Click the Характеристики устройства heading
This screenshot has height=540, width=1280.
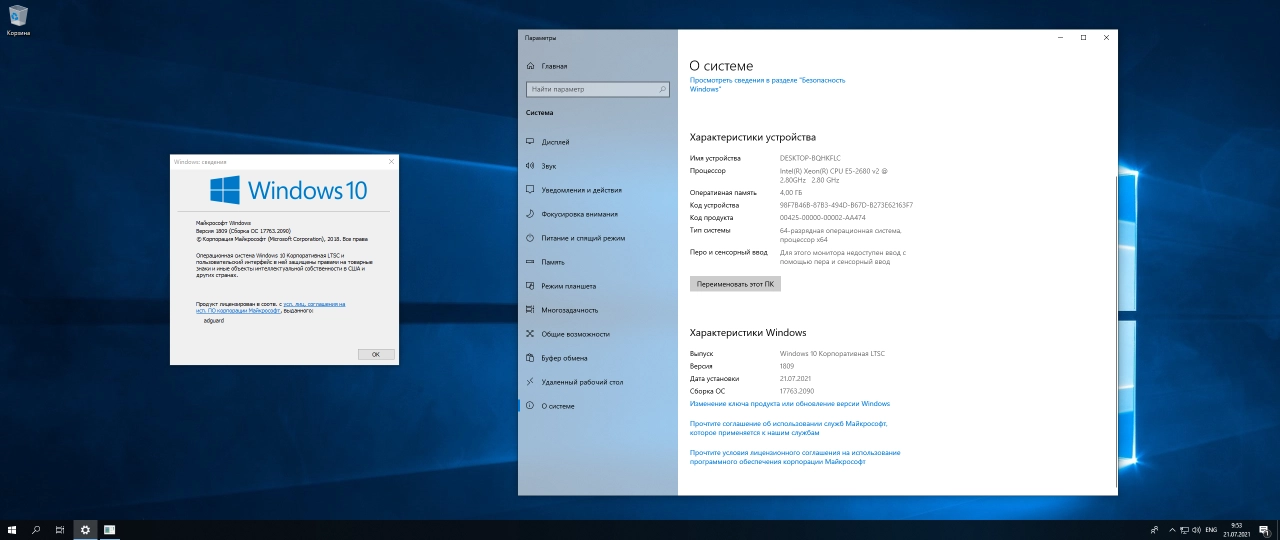[753, 137]
